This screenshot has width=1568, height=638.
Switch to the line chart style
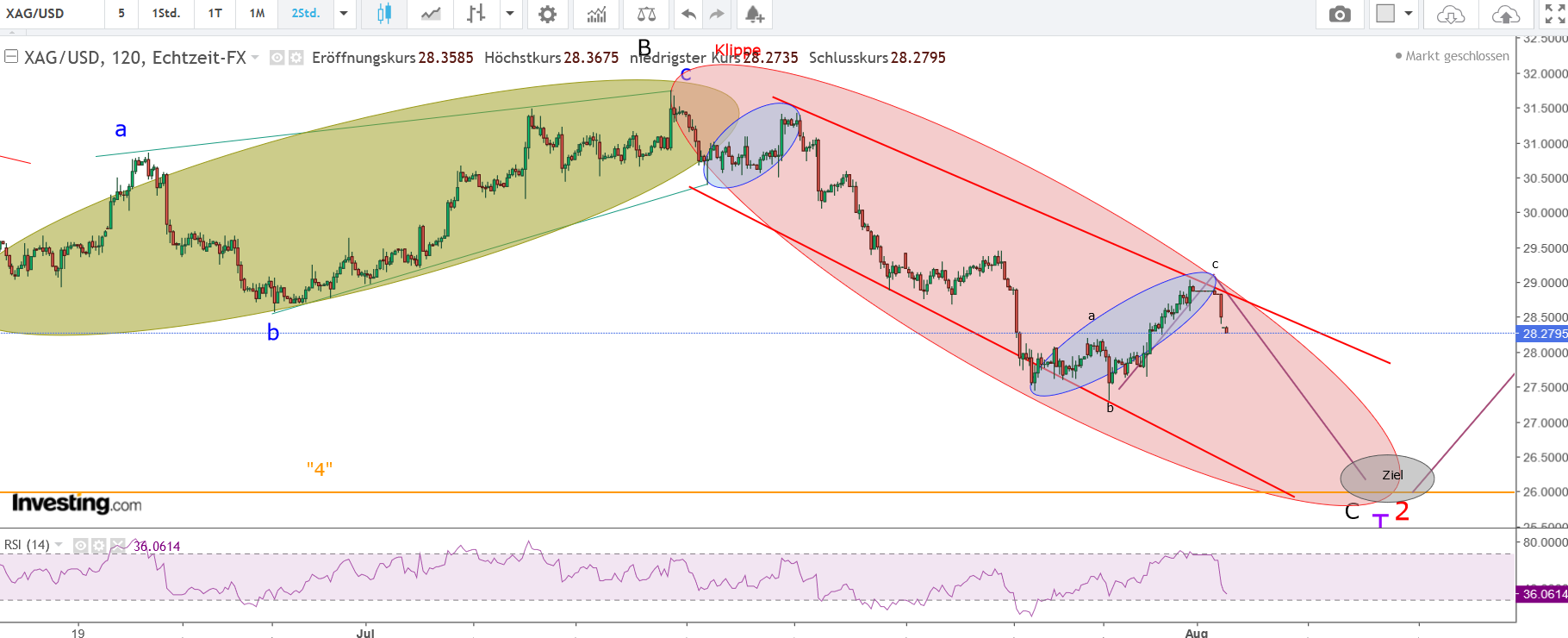tap(431, 14)
